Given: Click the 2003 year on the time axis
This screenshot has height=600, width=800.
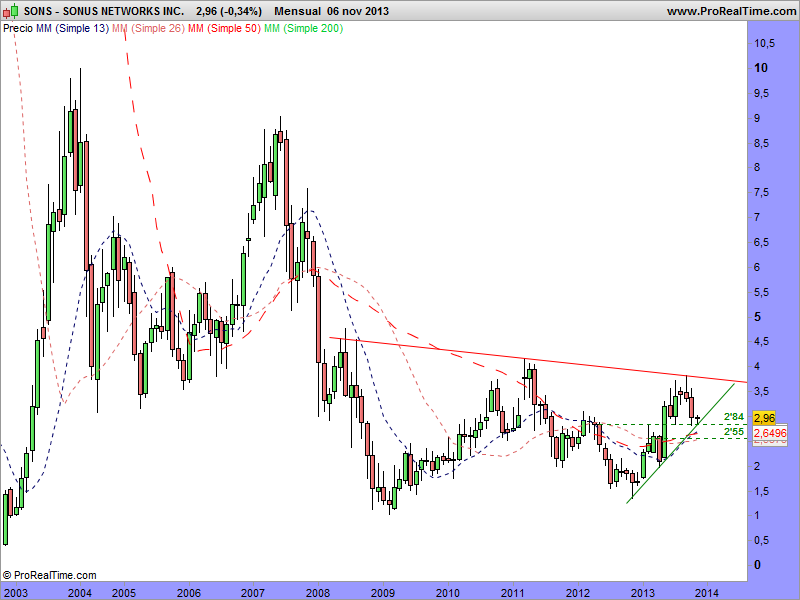Looking at the screenshot, I should tap(16, 593).
